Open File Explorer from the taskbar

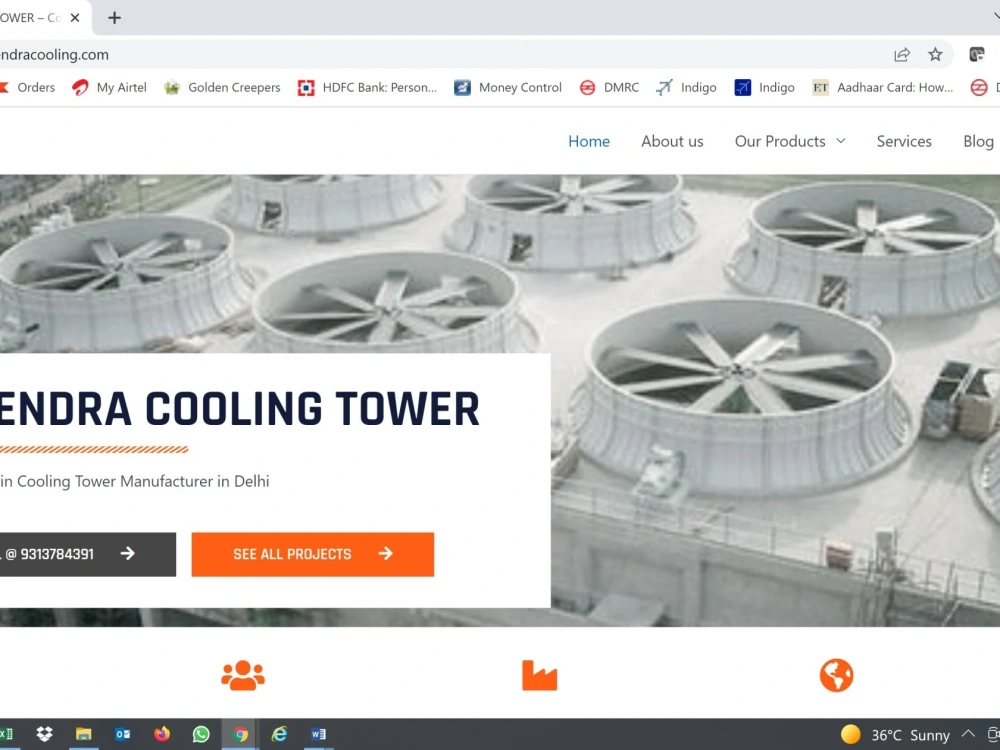84,734
